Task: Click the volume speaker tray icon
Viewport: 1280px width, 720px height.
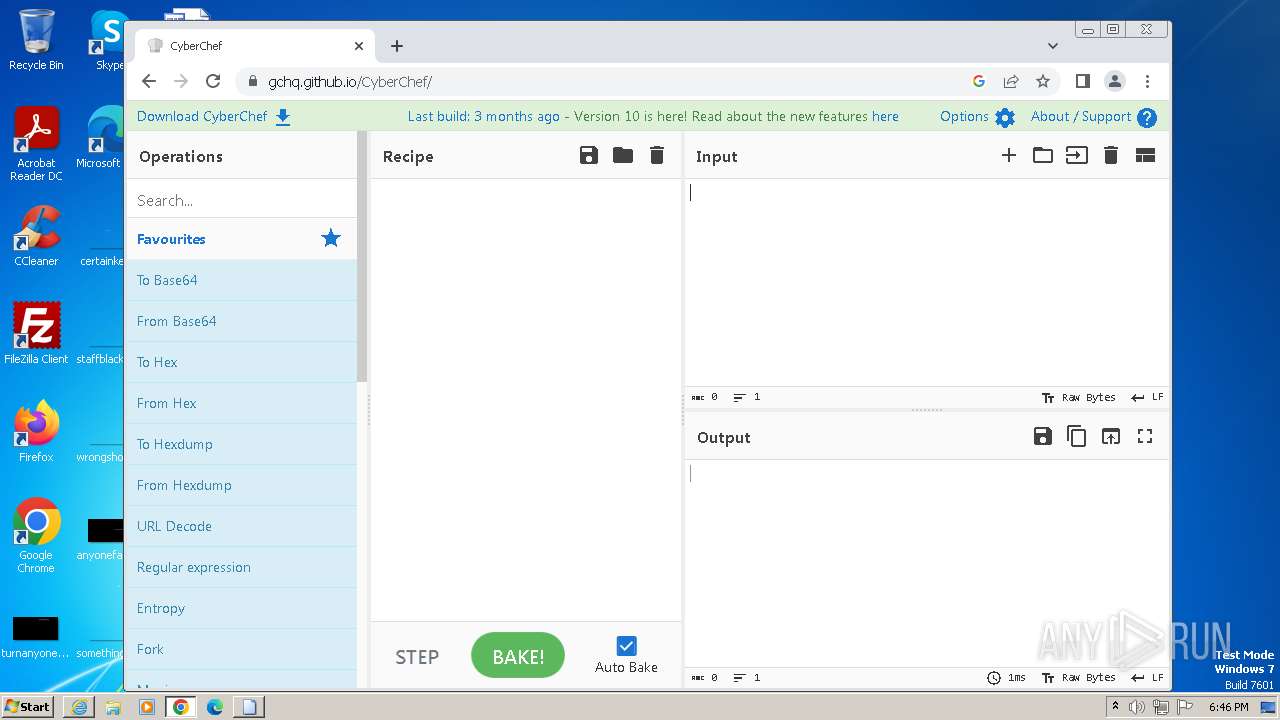Action: click(1137, 707)
